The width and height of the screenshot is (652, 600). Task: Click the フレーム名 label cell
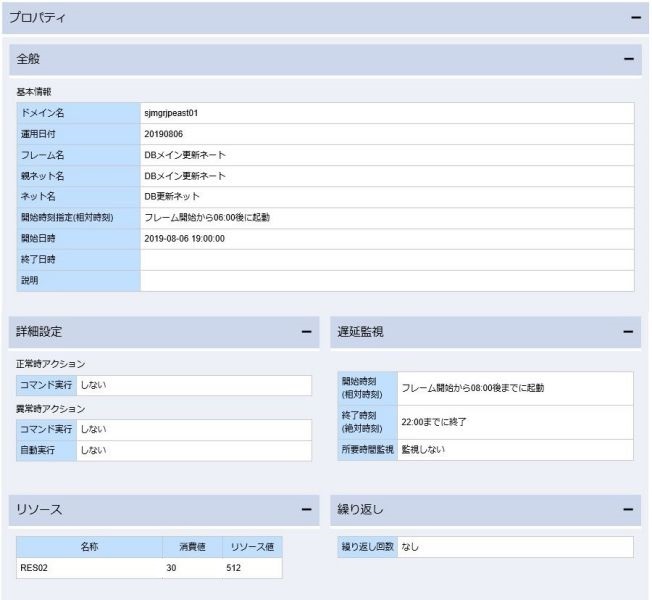point(79,155)
